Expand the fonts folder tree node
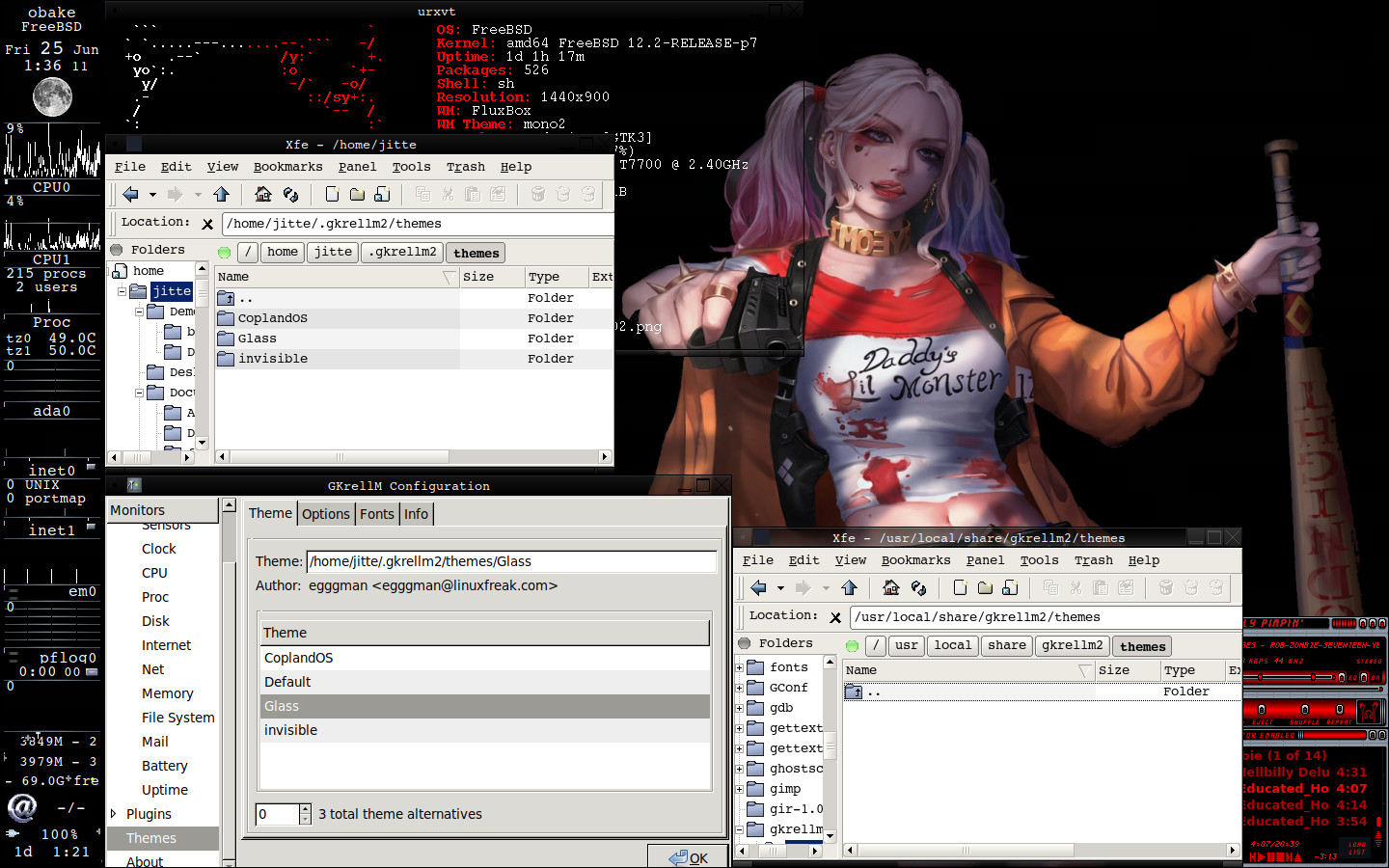The image size is (1389, 868). tap(740, 667)
